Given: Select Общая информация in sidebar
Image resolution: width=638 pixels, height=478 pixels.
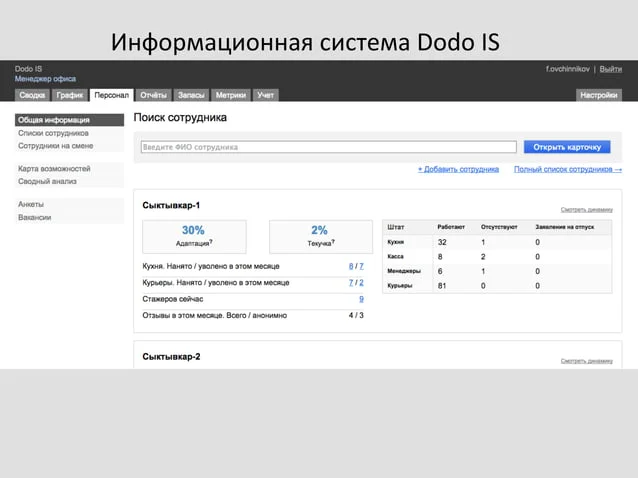Looking at the screenshot, I should tap(70, 120).
